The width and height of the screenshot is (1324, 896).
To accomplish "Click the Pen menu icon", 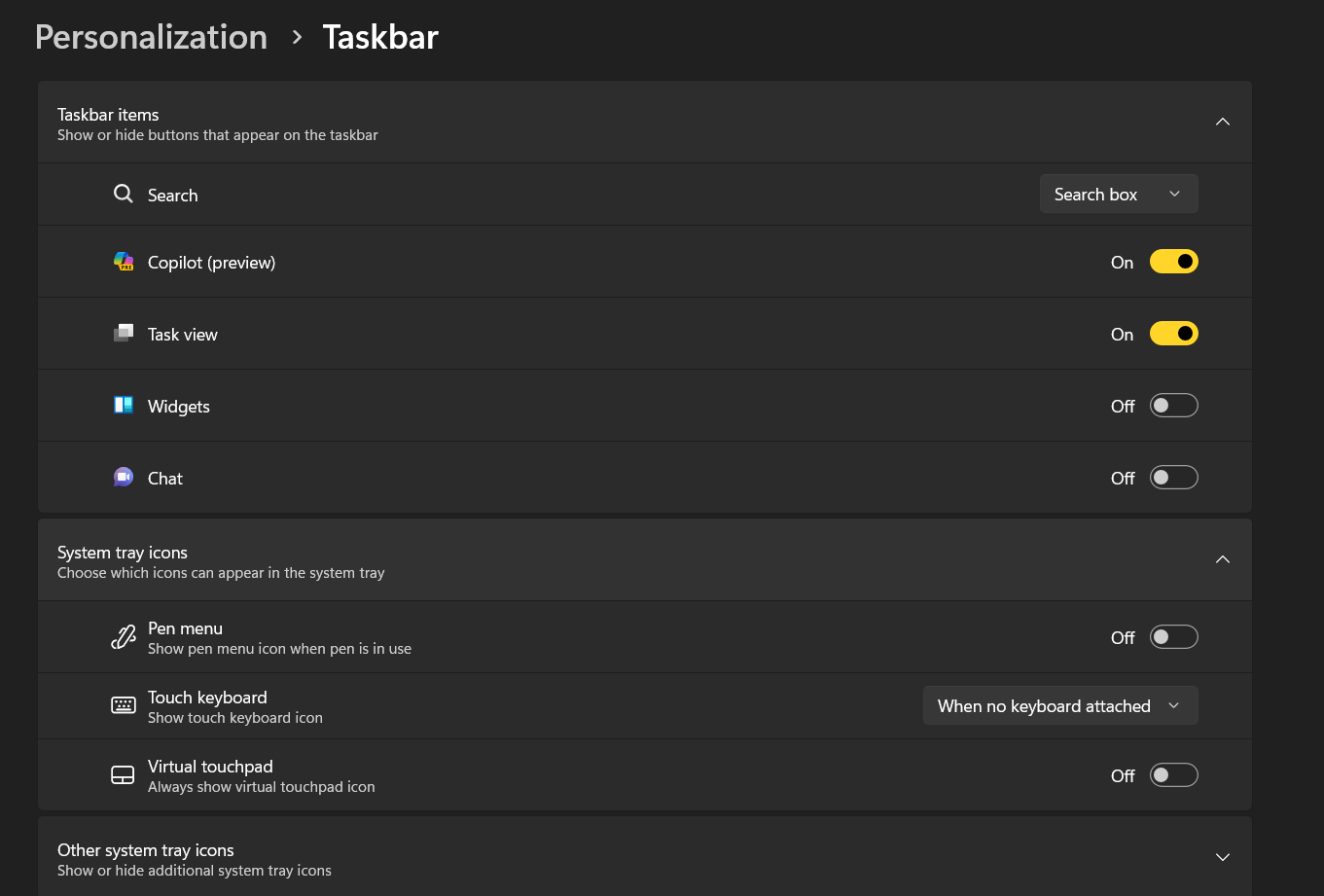I will [x=123, y=637].
